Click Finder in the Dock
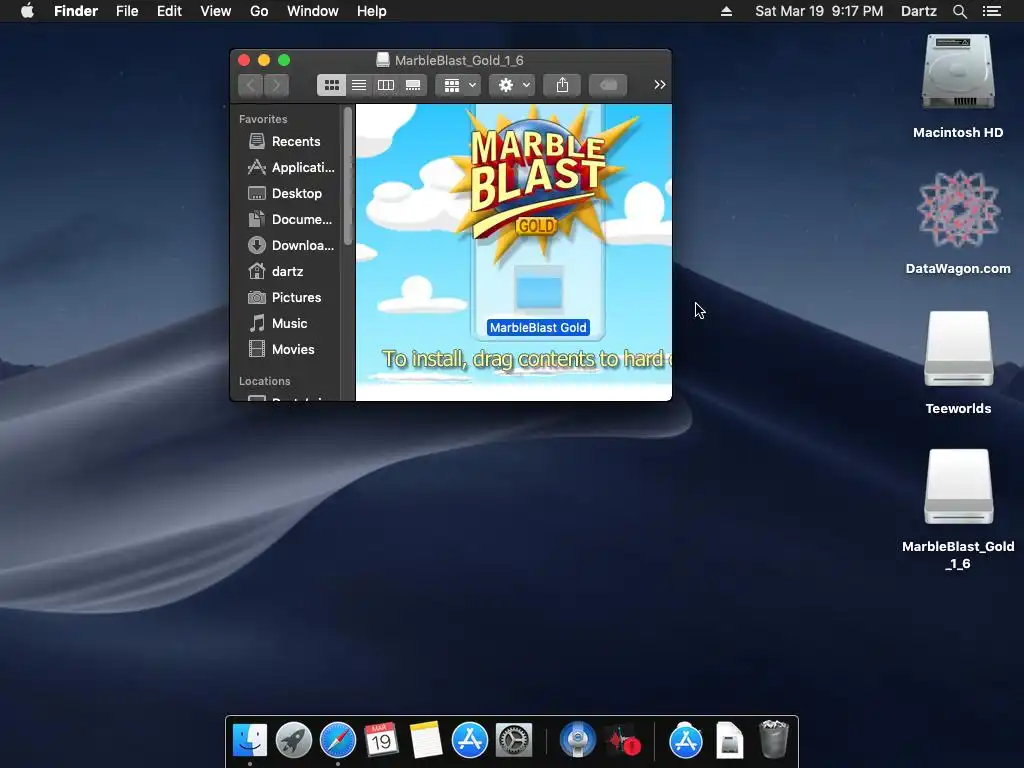This screenshot has width=1024, height=768. pos(250,741)
